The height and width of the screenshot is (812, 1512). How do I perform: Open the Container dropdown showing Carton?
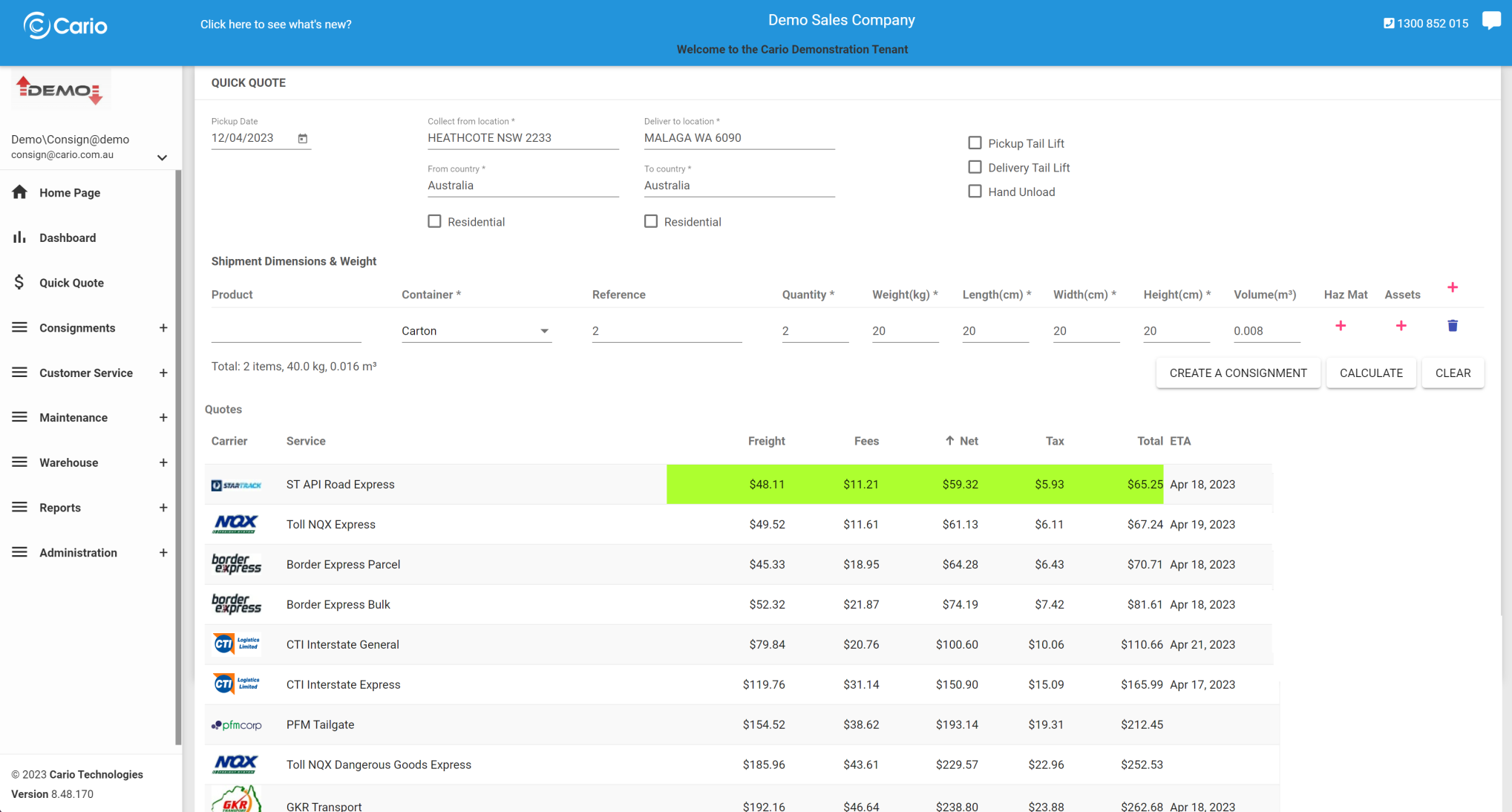tap(546, 331)
